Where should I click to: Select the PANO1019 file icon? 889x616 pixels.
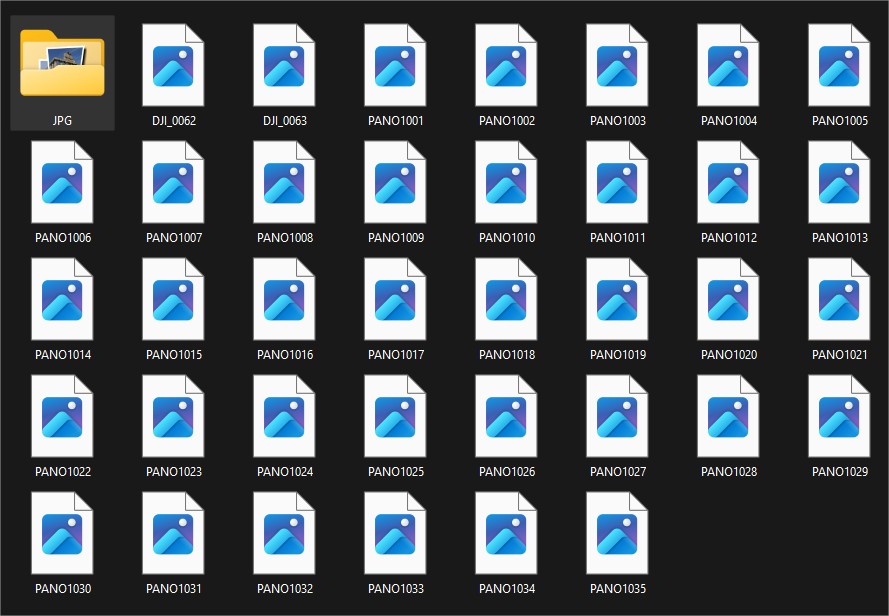(x=617, y=299)
